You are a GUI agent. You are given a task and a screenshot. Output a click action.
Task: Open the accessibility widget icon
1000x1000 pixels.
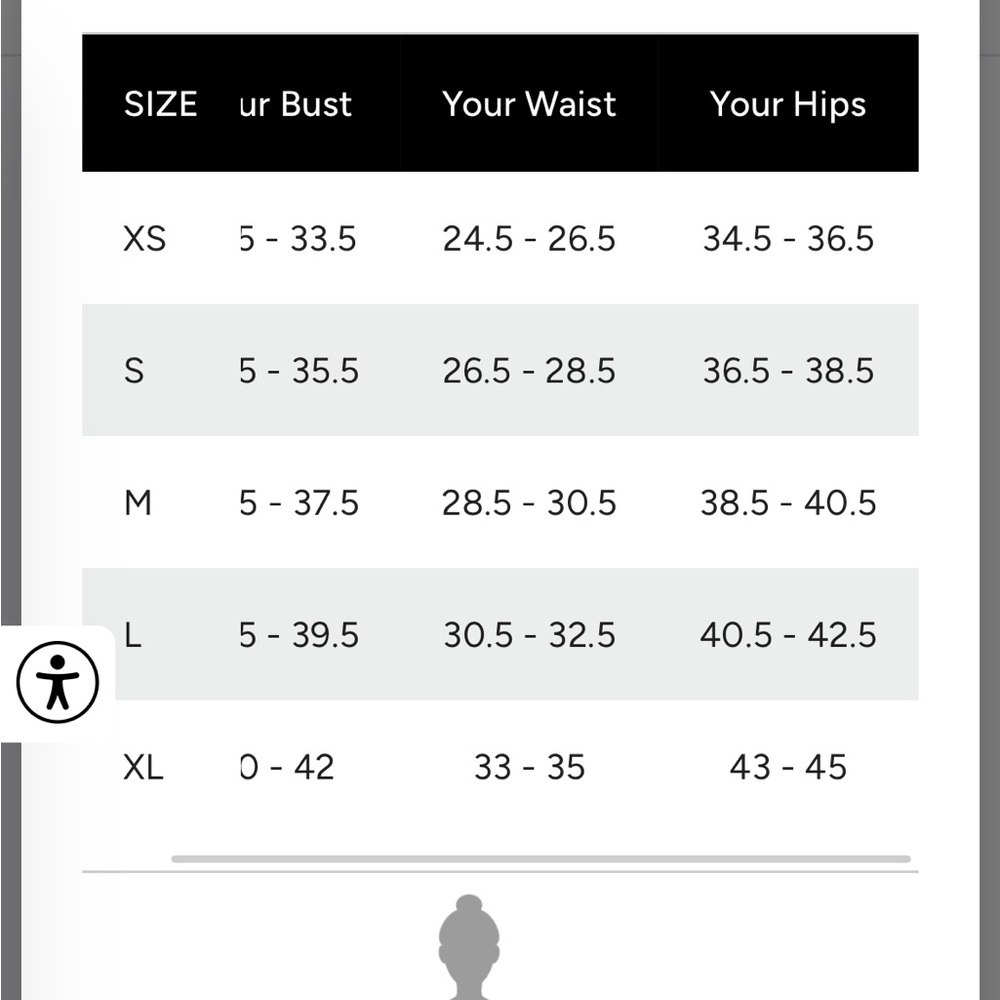coord(57,682)
